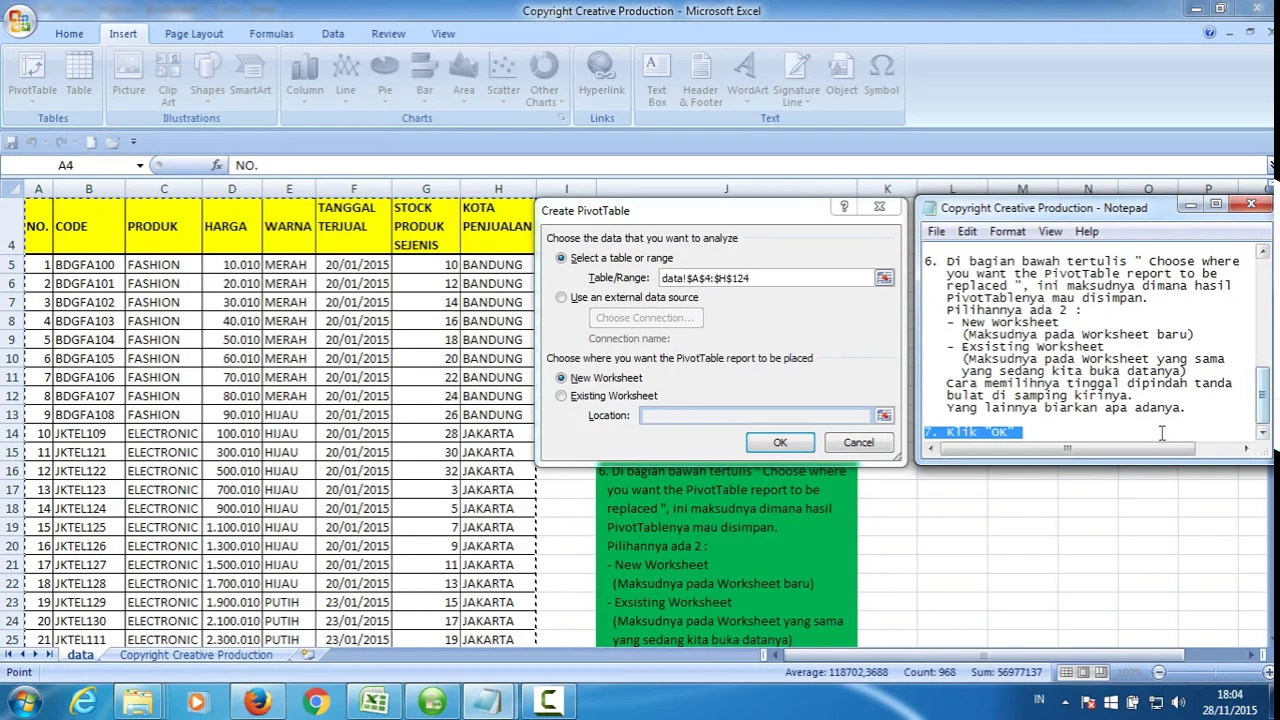Click Cancel in Create PivotTable dialog
The height and width of the screenshot is (720, 1280).
[x=858, y=443]
